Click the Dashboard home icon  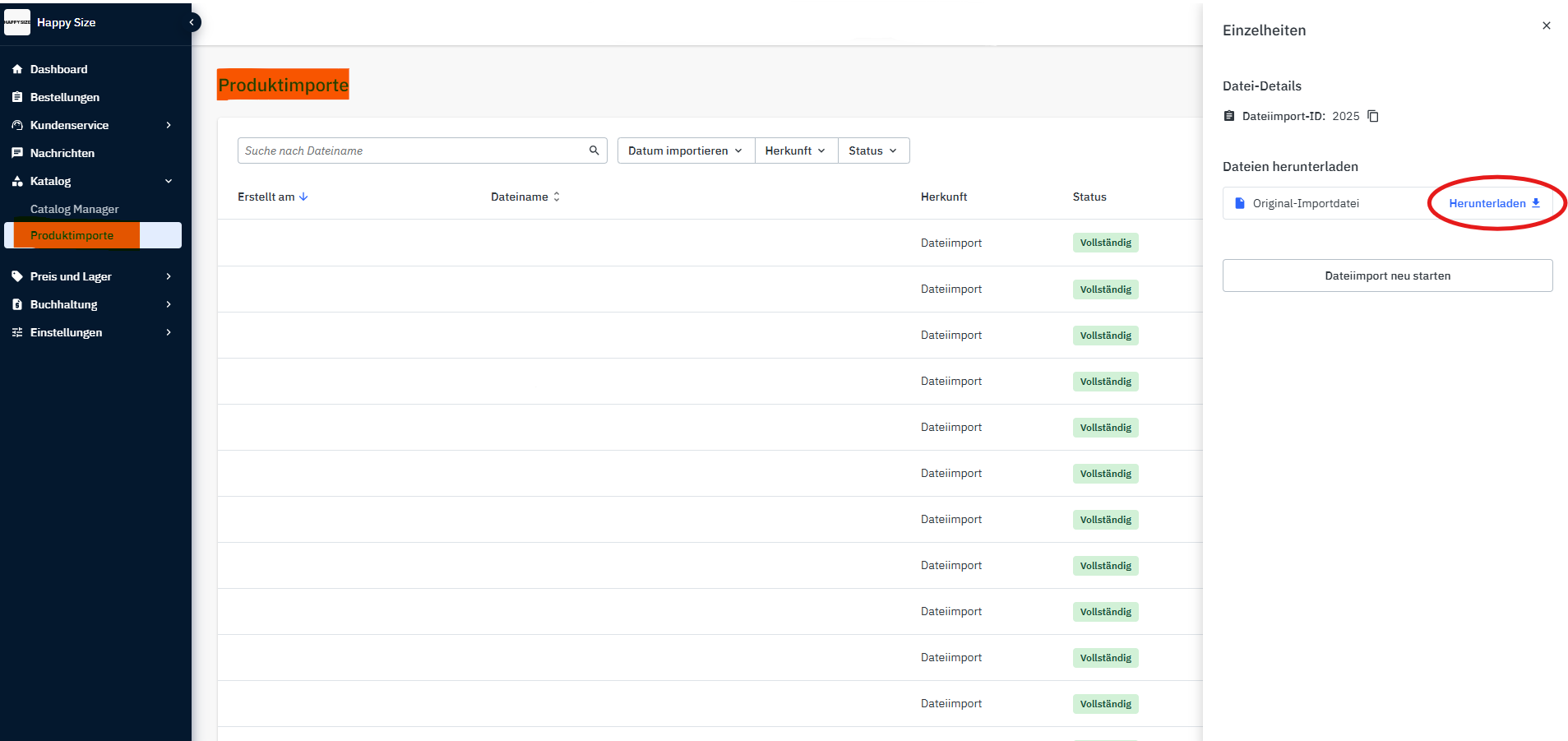(x=17, y=69)
